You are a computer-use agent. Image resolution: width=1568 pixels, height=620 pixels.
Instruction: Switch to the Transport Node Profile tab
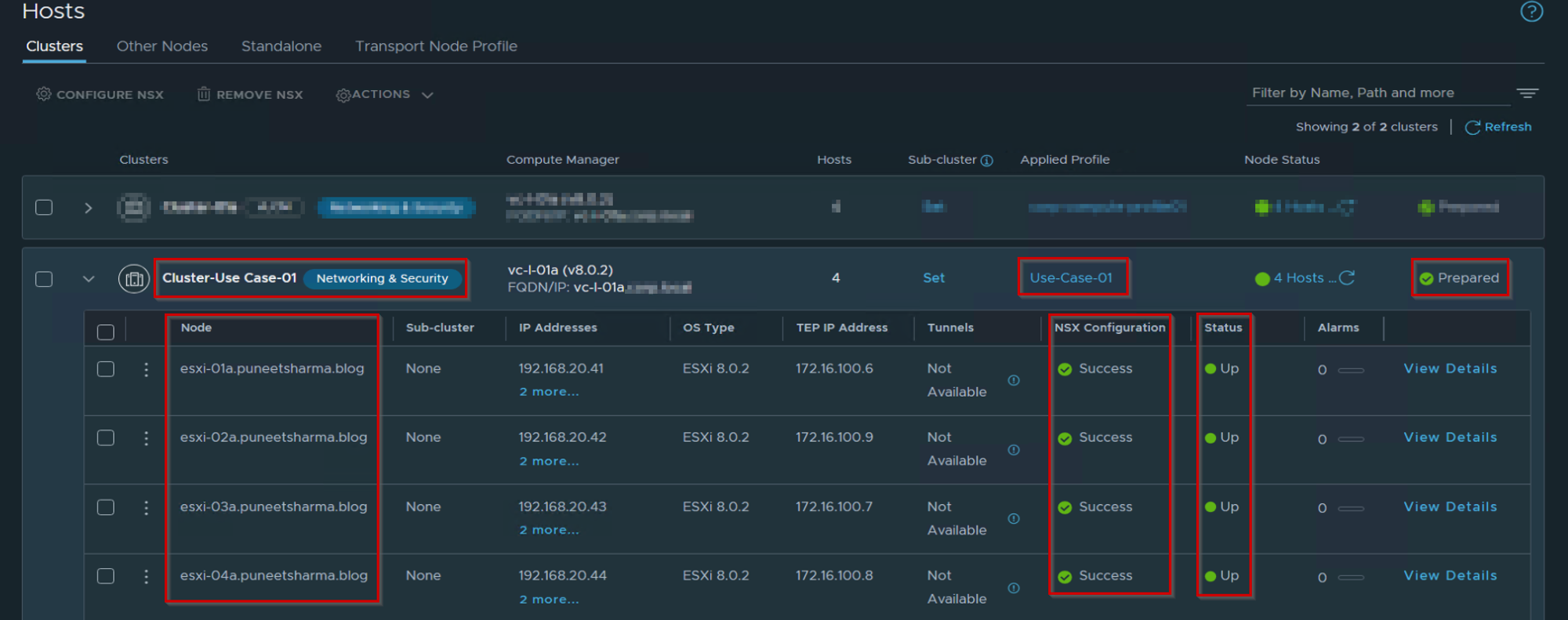pyautogui.click(x=436, y=46)
